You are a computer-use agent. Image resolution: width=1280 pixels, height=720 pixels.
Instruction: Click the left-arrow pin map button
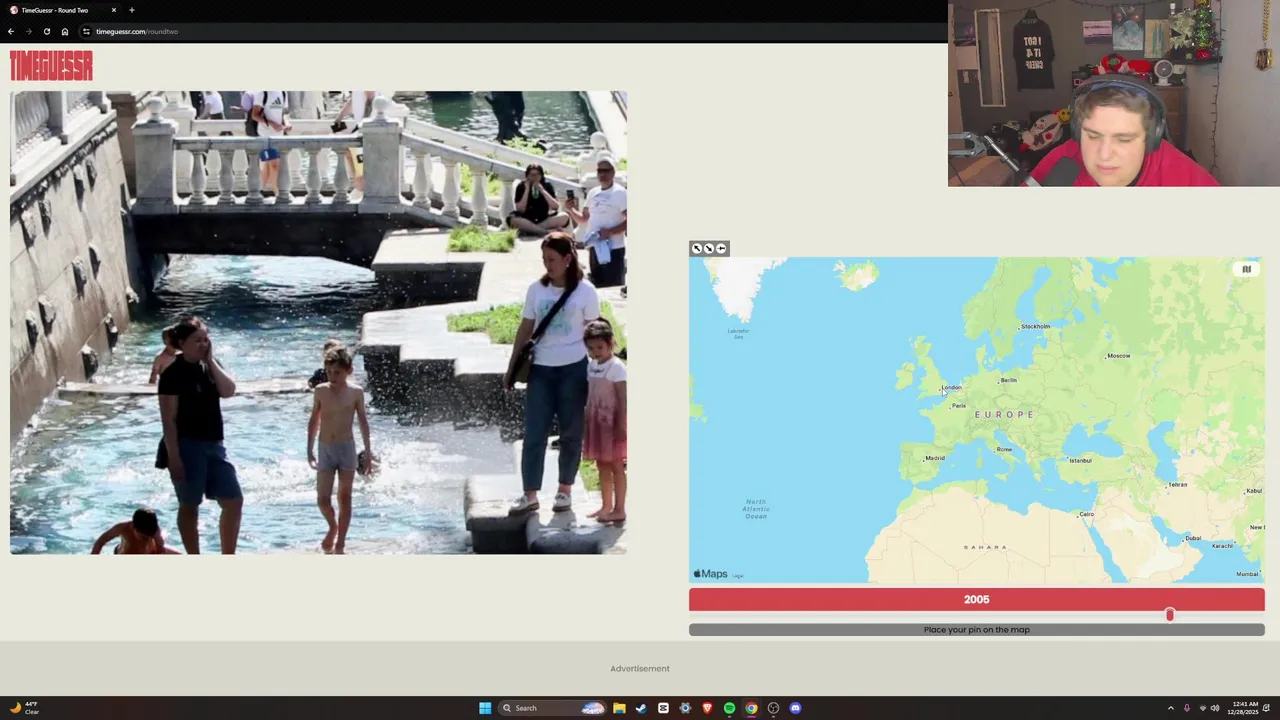721,248
